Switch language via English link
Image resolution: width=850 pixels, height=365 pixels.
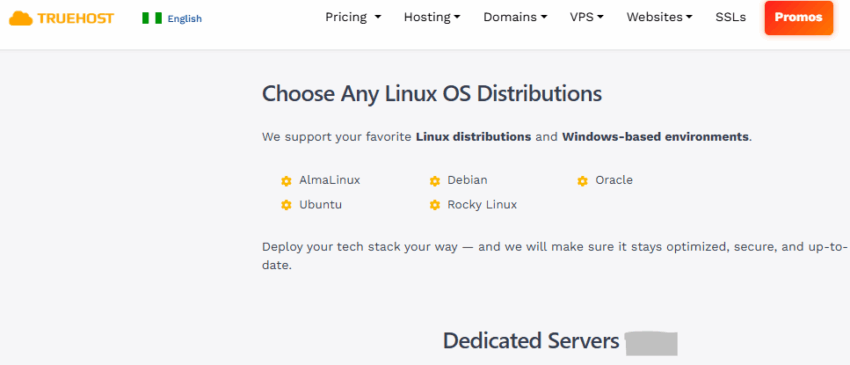[184, 19]
